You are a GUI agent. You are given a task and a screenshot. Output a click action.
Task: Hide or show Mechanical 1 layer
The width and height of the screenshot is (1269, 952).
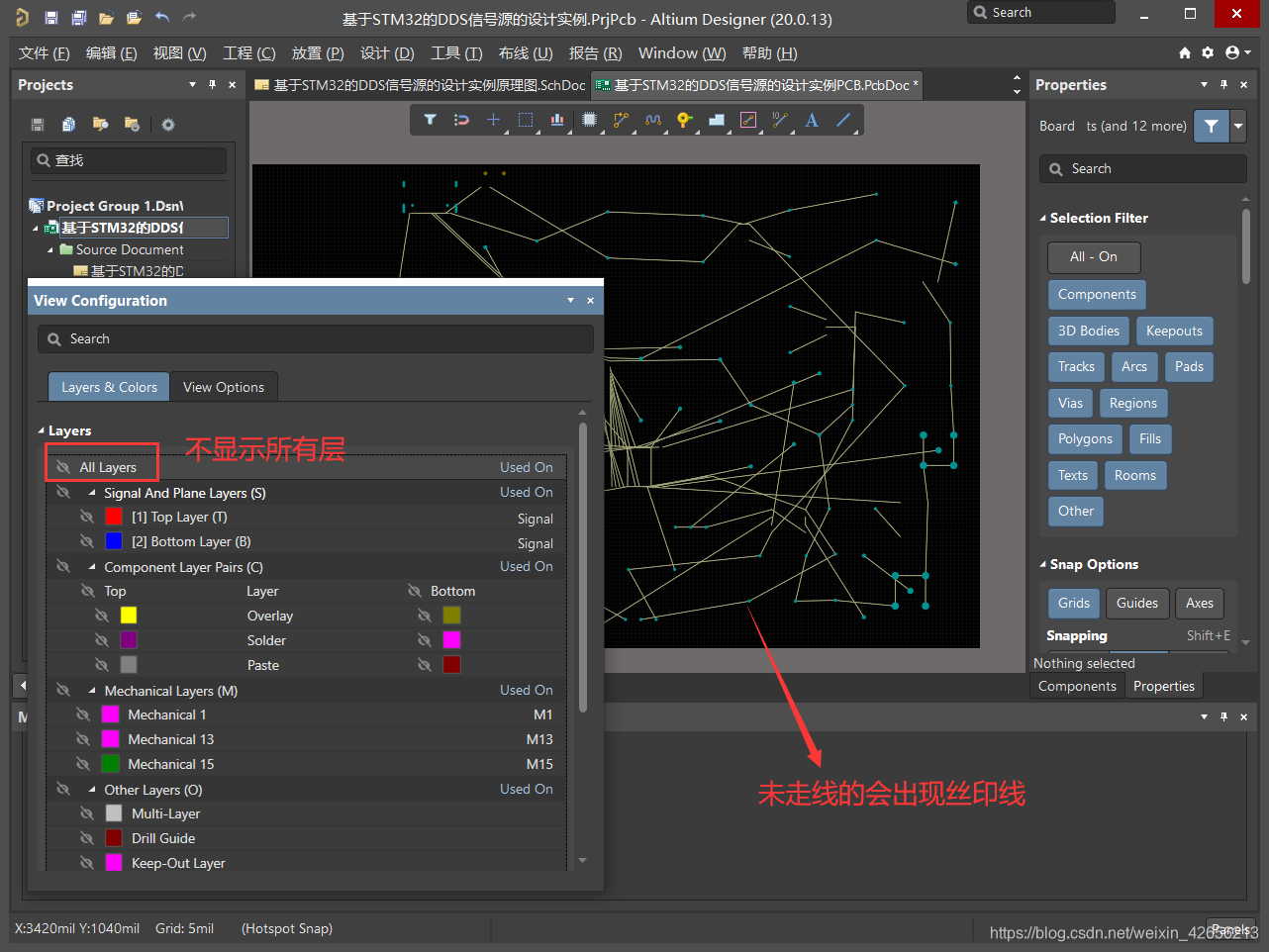(83, 714)
